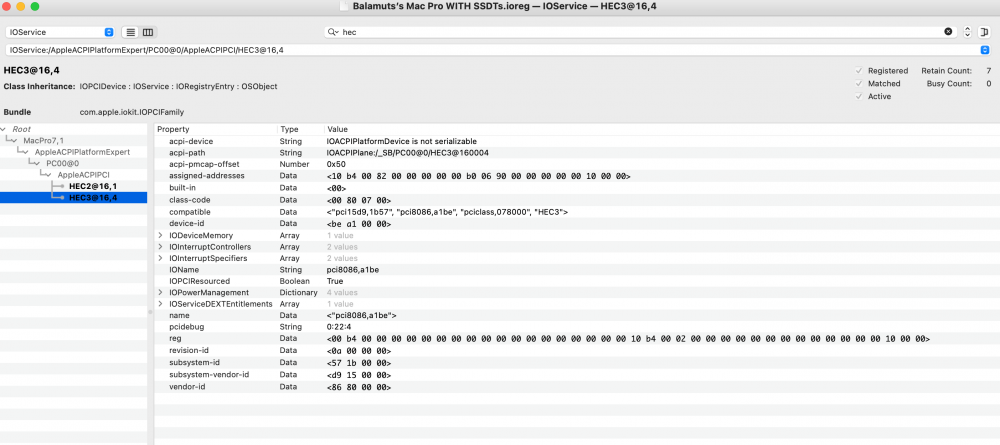The image size is (1000, 445).
Task: Click the compatible value starting with "pci15d9,1b57"
Action: point(447,211)
